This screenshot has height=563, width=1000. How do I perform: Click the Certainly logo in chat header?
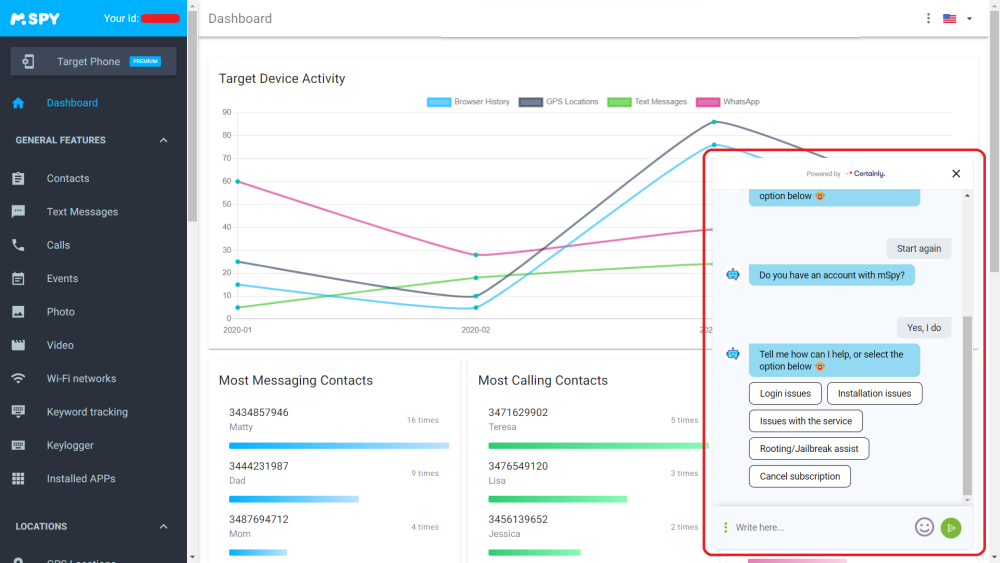pos(865,173)
